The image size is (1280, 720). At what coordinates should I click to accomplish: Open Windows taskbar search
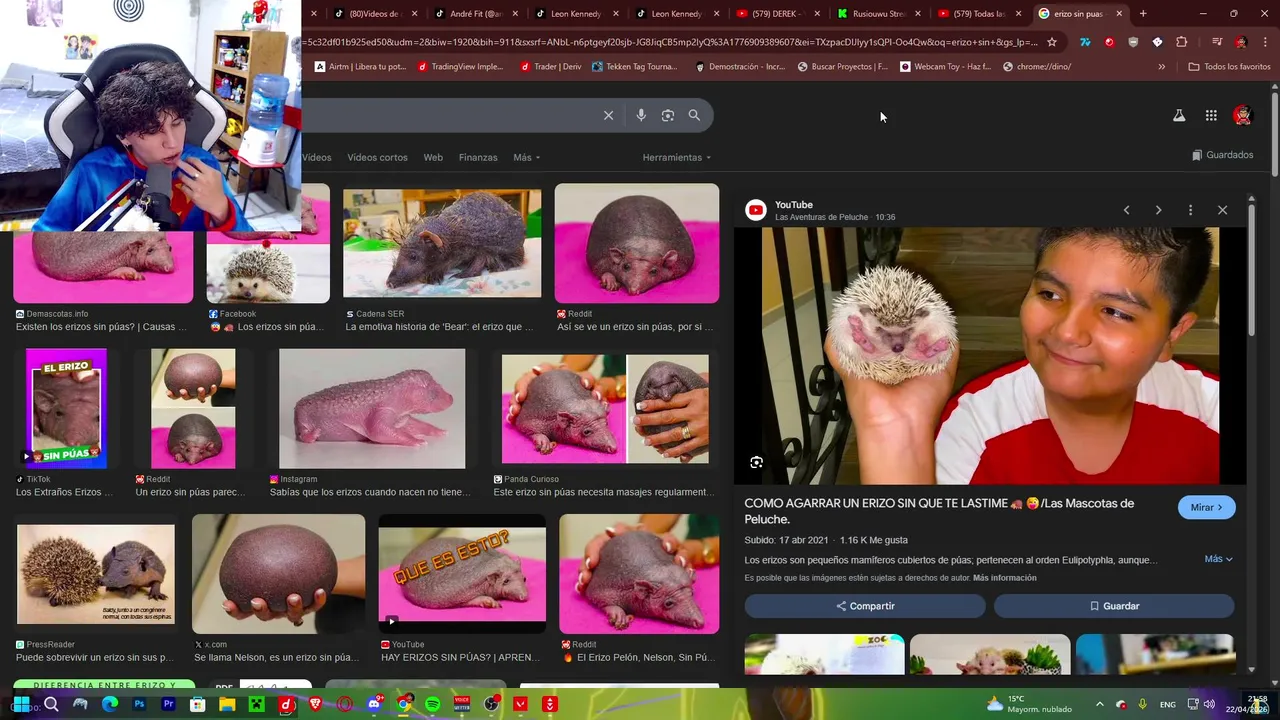point(51,704)
